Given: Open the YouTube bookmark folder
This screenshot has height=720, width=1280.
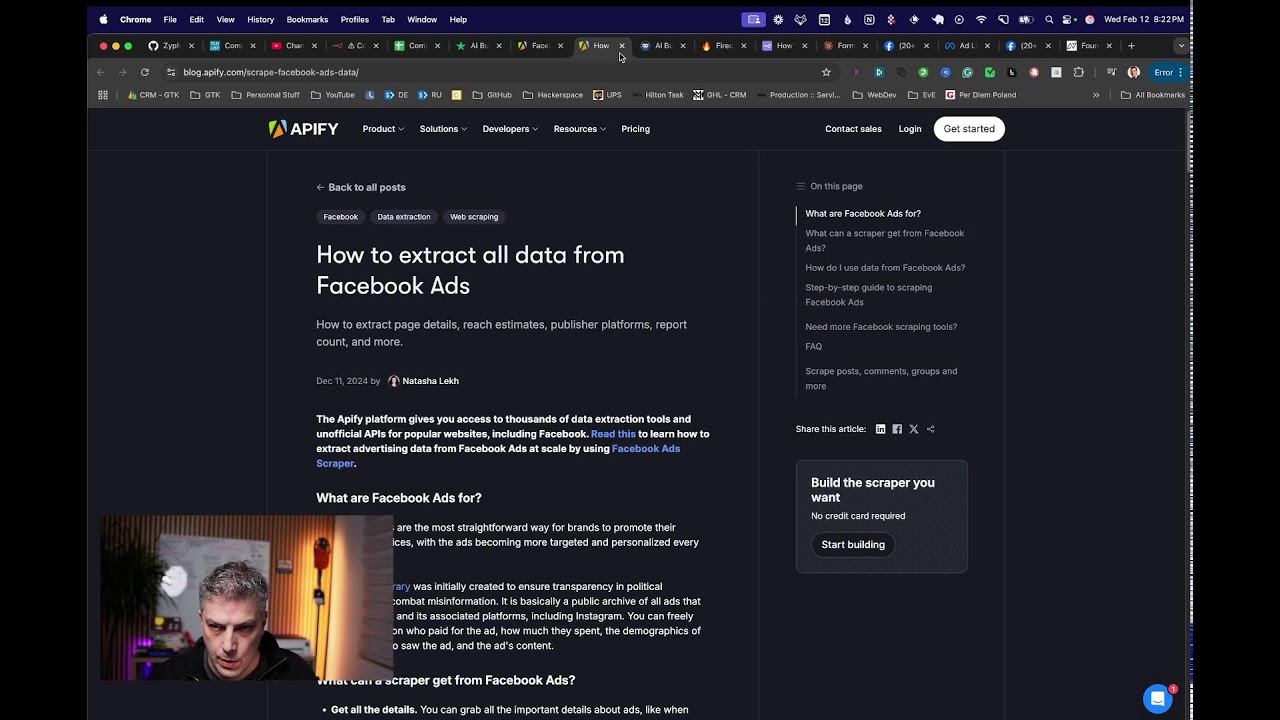Looking at the screenshot, I should point(332,95).
